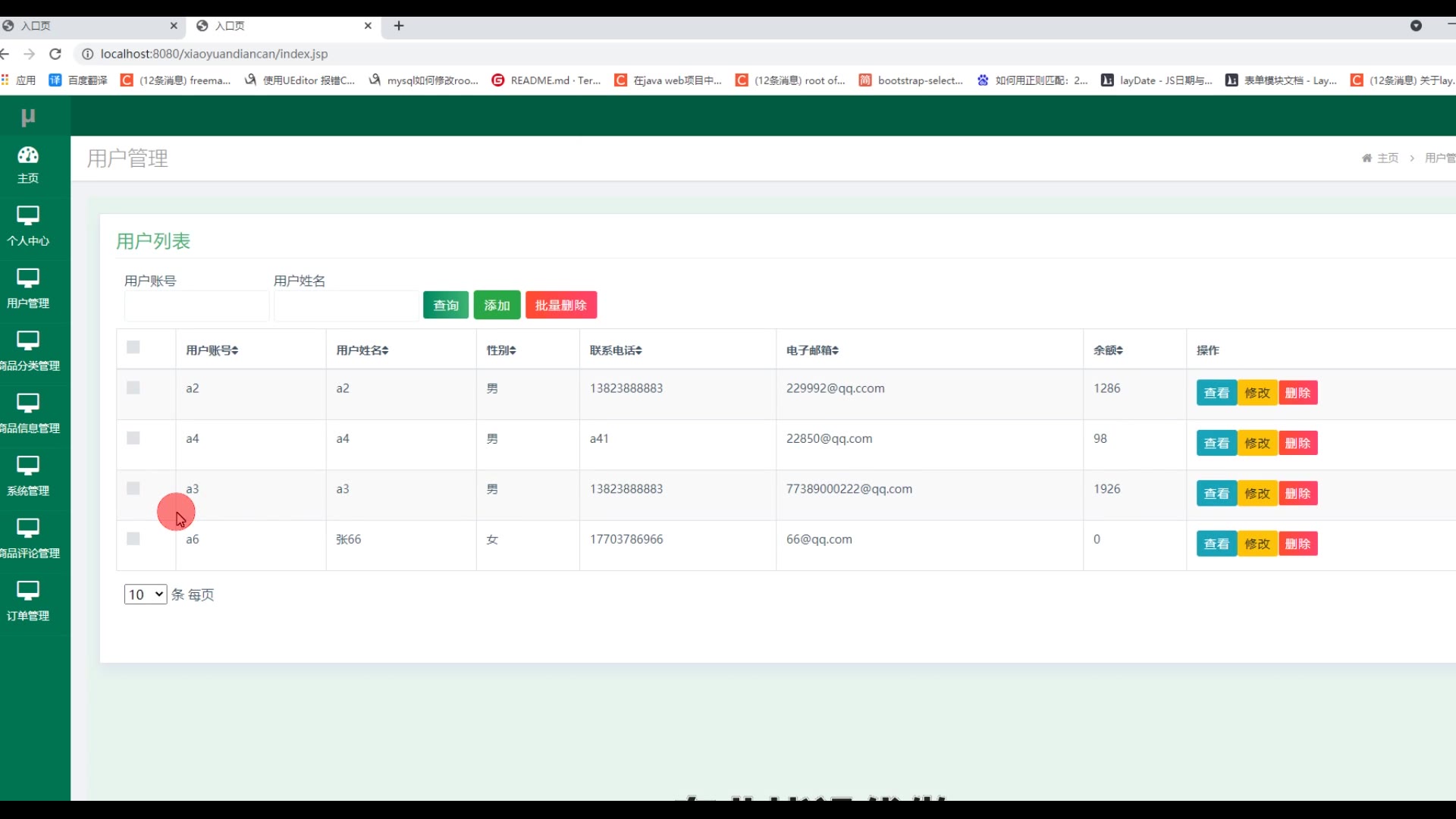Open the 主页 dashboard icon in sidebar

click(x=28, y=155)
